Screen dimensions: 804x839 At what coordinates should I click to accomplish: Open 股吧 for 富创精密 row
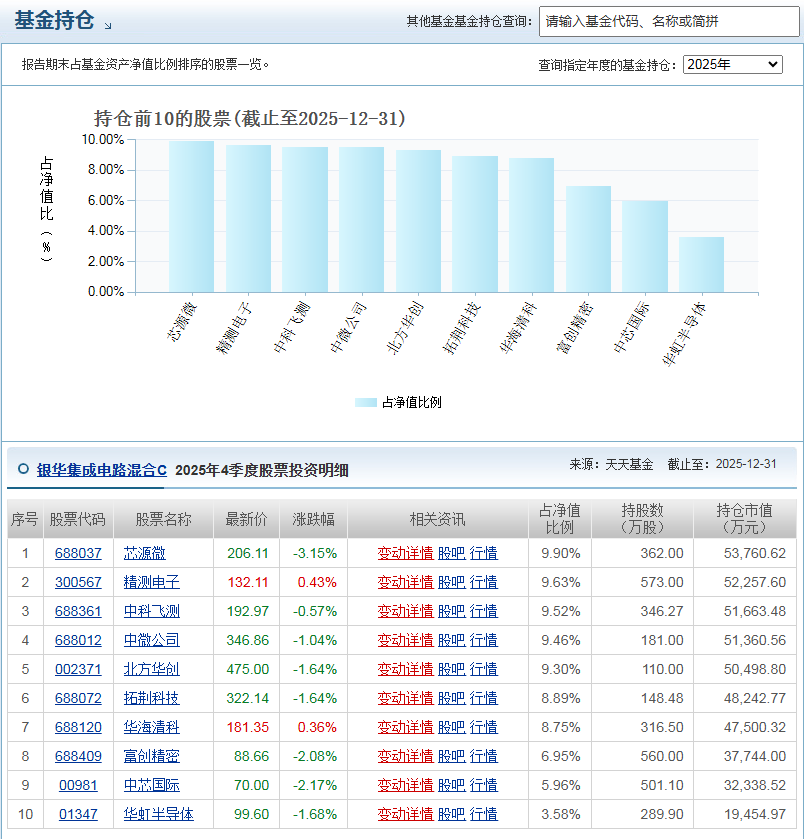pos(451,756)
